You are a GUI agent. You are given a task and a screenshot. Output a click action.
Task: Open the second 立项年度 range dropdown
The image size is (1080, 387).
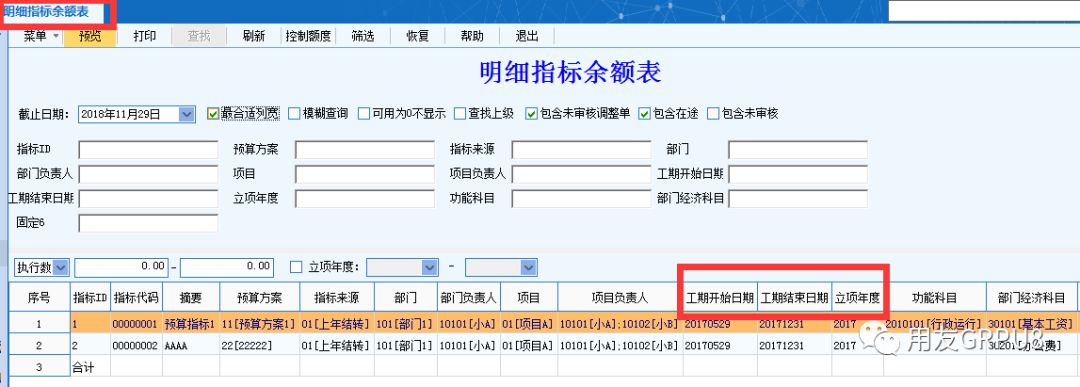click(x=529, y=267)
